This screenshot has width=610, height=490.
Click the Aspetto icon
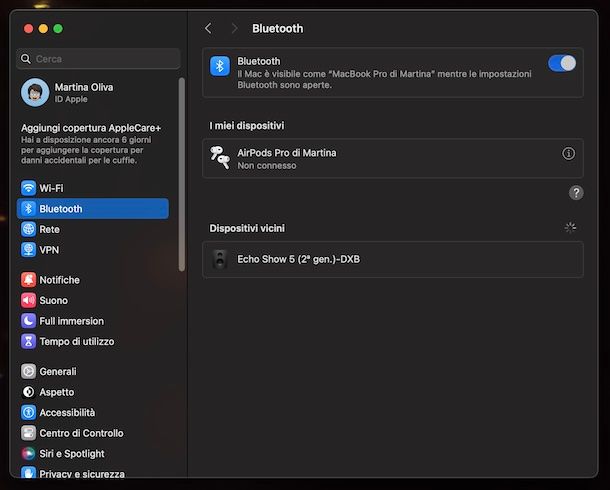tap(28, 392)
